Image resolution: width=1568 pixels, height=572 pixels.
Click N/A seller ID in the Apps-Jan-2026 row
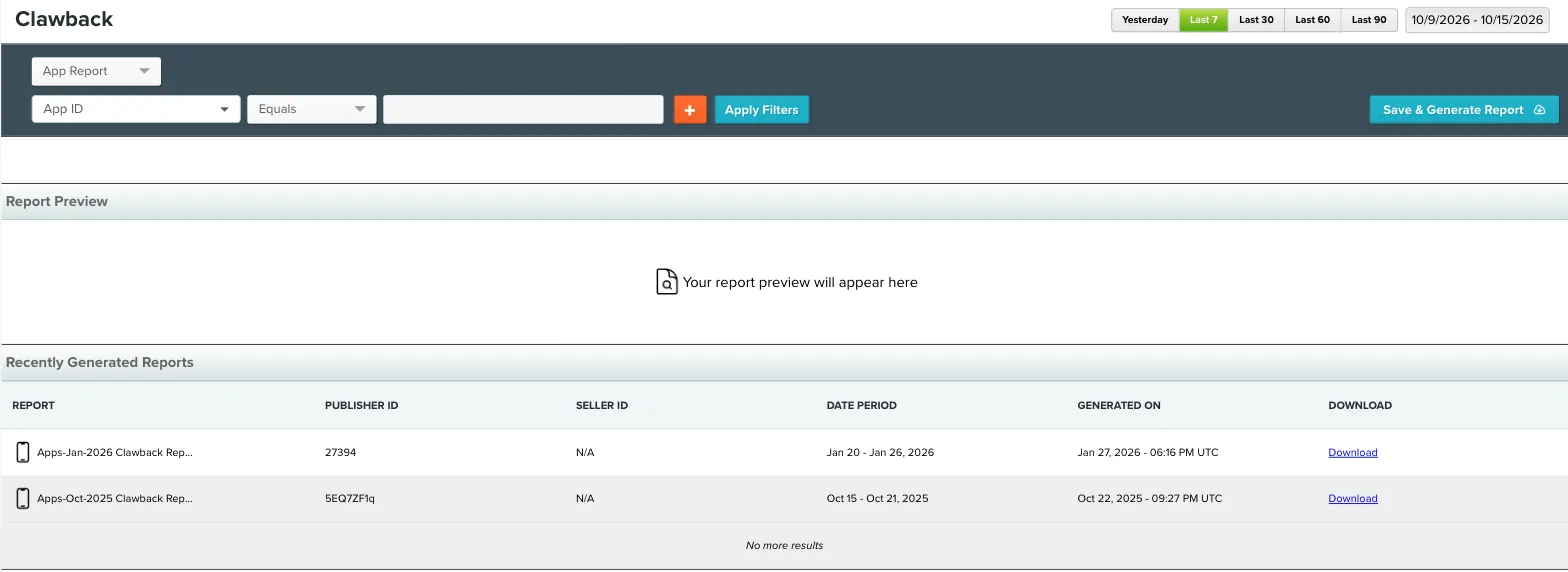coord(585,453)
